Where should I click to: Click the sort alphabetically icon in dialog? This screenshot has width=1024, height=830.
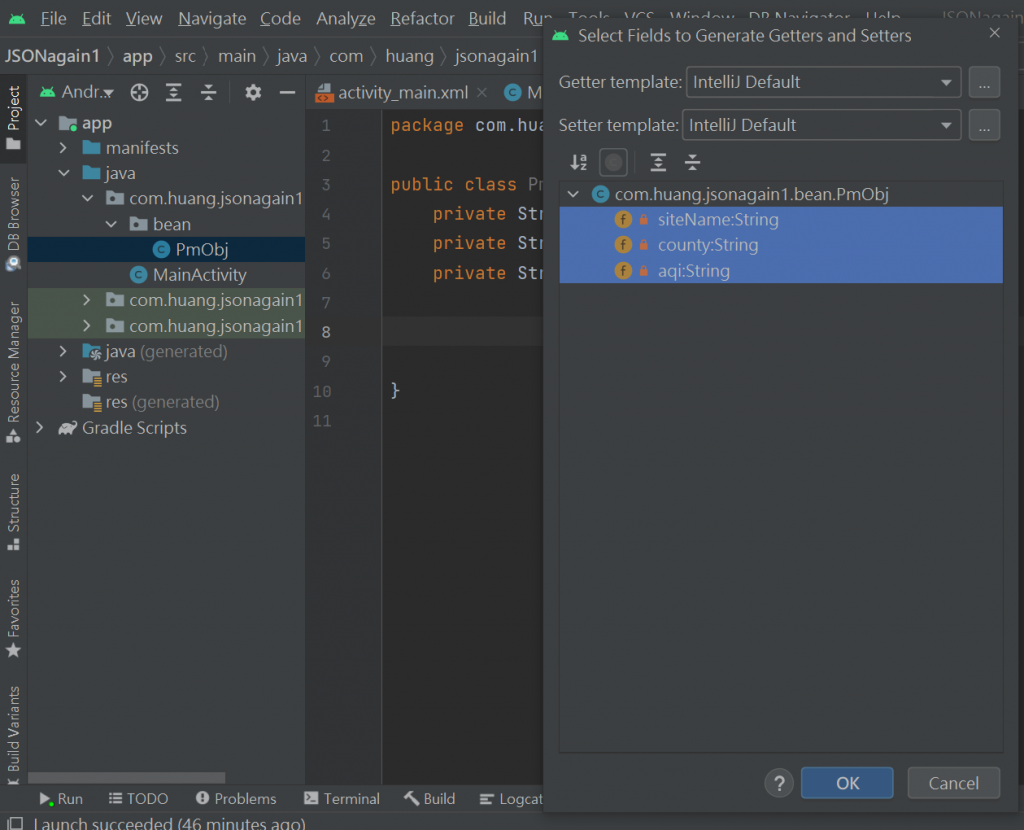click(x=579, y=162)
